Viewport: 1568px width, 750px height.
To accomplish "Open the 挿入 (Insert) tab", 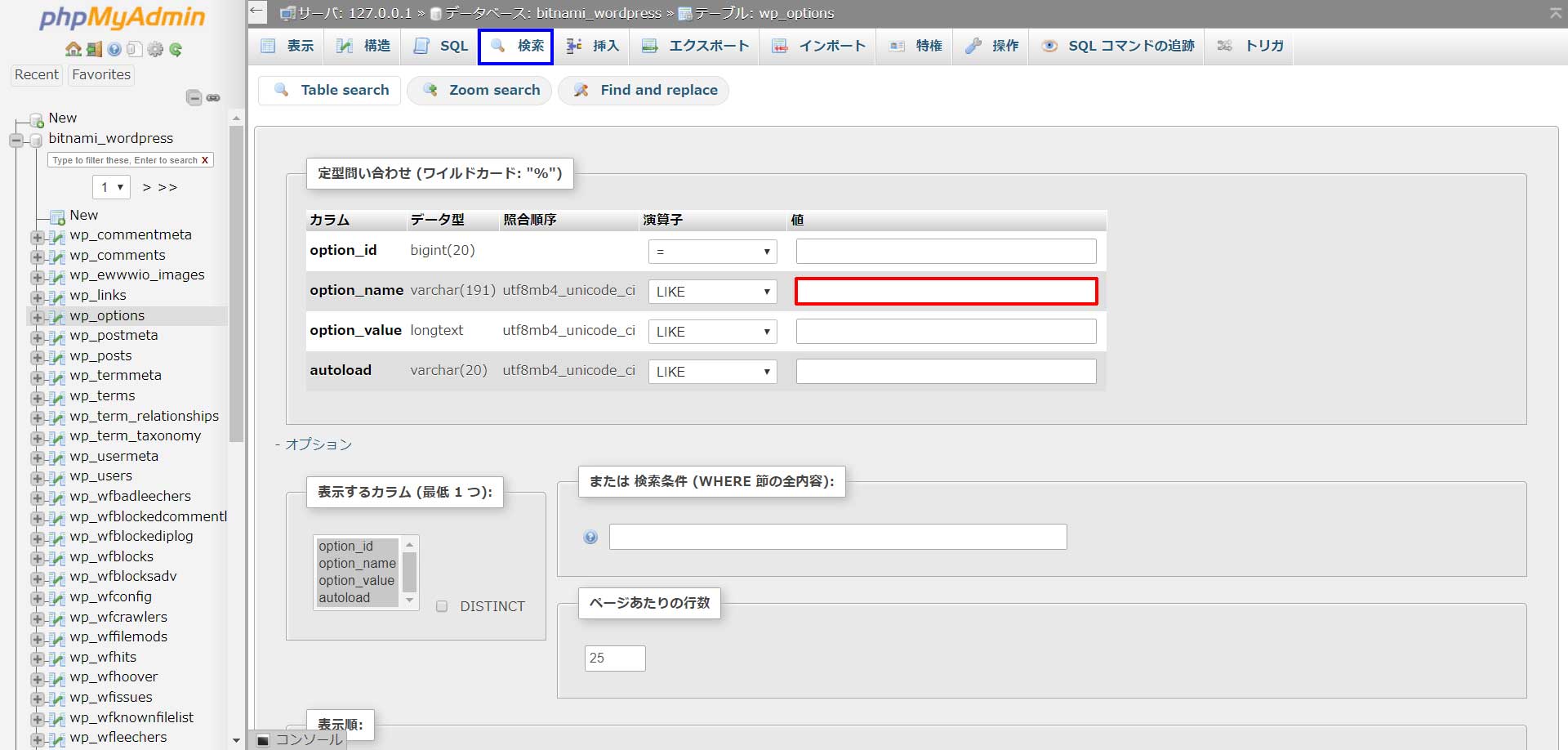I will point(593,46).
